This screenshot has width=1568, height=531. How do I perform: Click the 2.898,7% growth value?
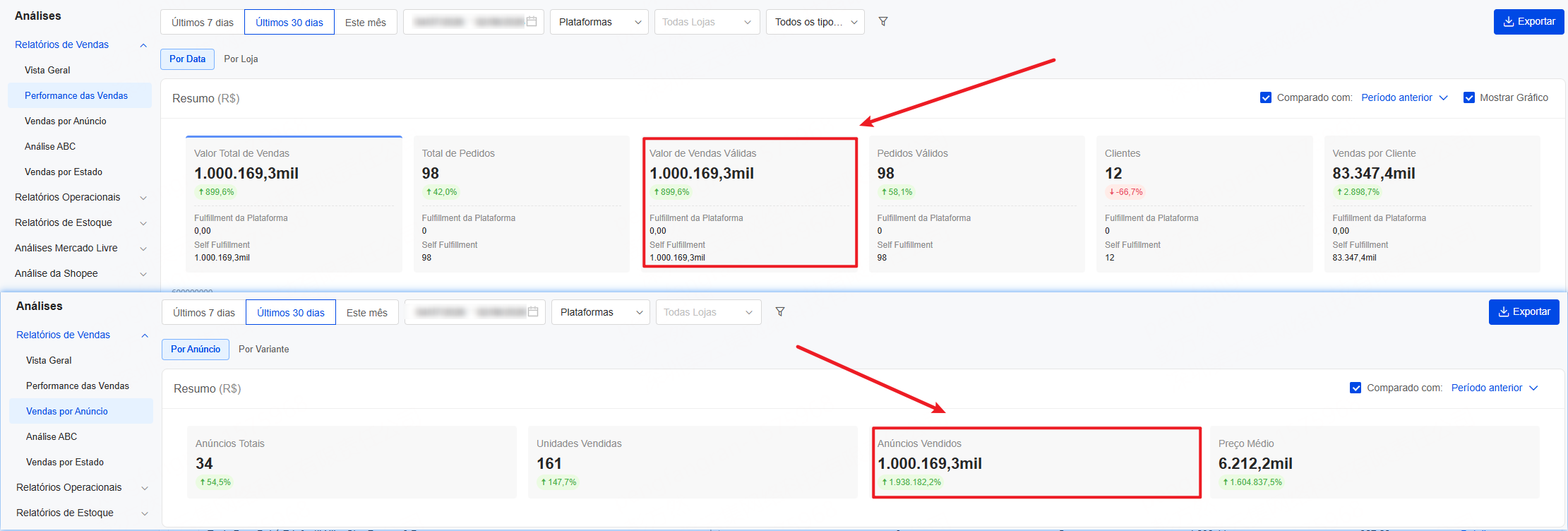point(1358,192)
